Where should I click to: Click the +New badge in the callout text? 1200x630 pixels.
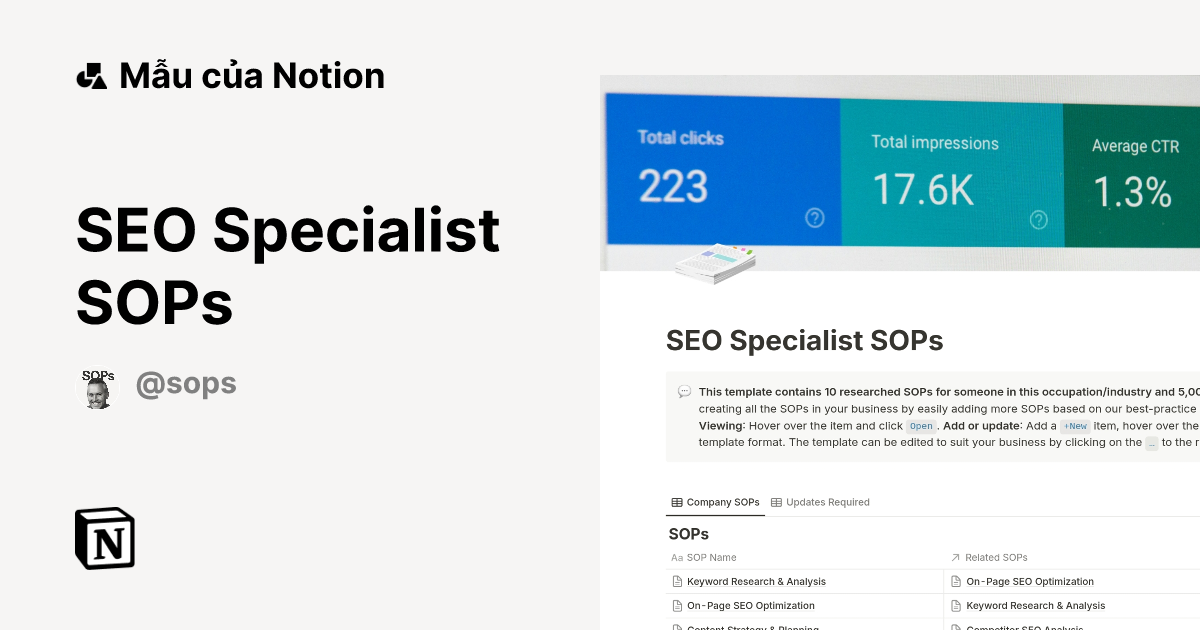pyautogui.click(x=1075, y=425)
